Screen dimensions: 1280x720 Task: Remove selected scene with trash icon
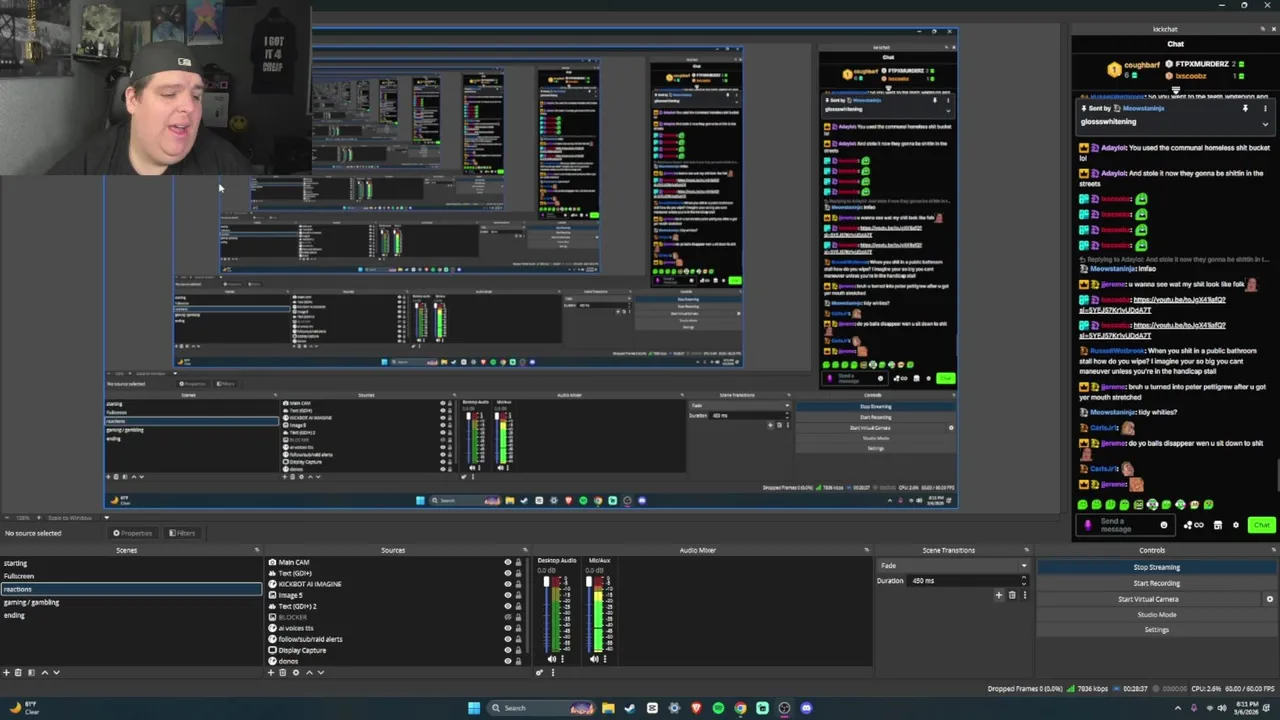click(x=18, y=672)
